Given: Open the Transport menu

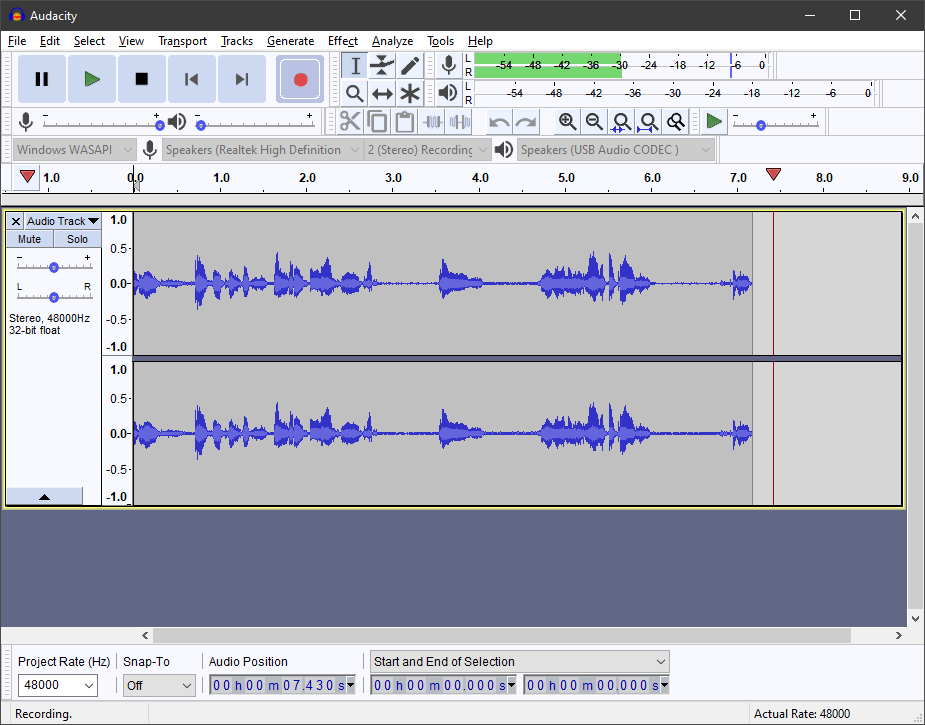Looking at the screenshot, I should coord(182,41).
